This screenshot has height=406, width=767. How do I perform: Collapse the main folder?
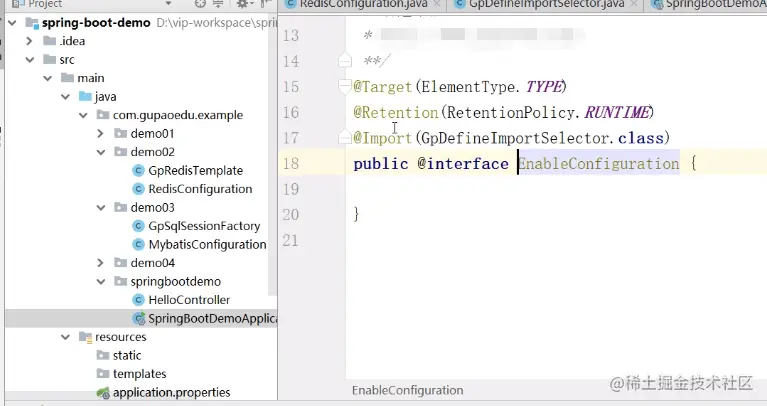pyautogui.click(x=47, y=78)
